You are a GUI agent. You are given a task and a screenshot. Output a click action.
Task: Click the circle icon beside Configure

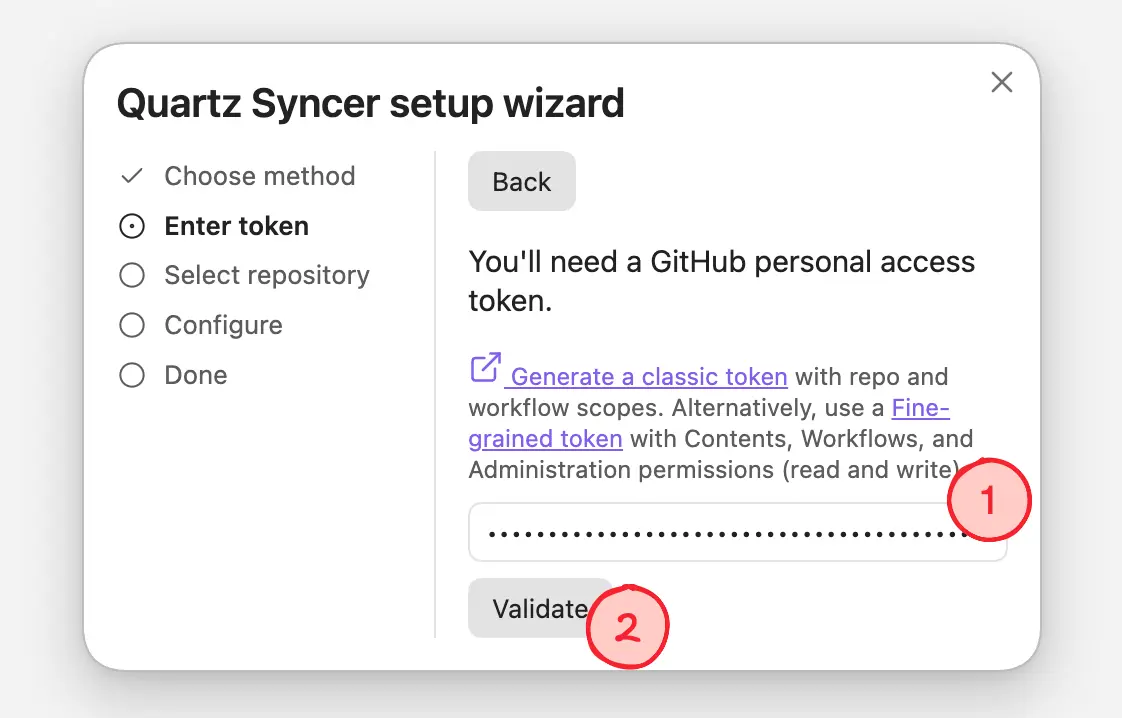click(x=132, y=325)
